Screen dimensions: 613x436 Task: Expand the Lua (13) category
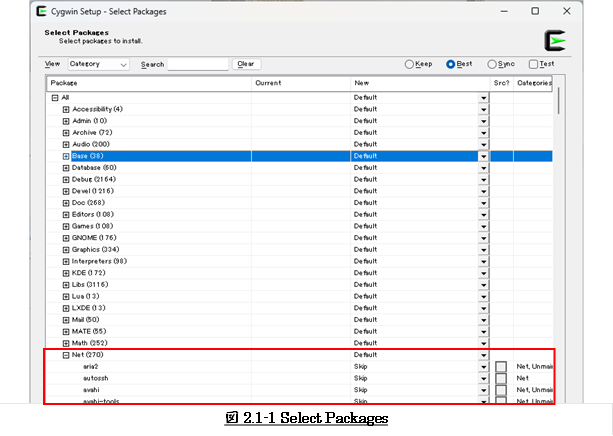point(66,297)
